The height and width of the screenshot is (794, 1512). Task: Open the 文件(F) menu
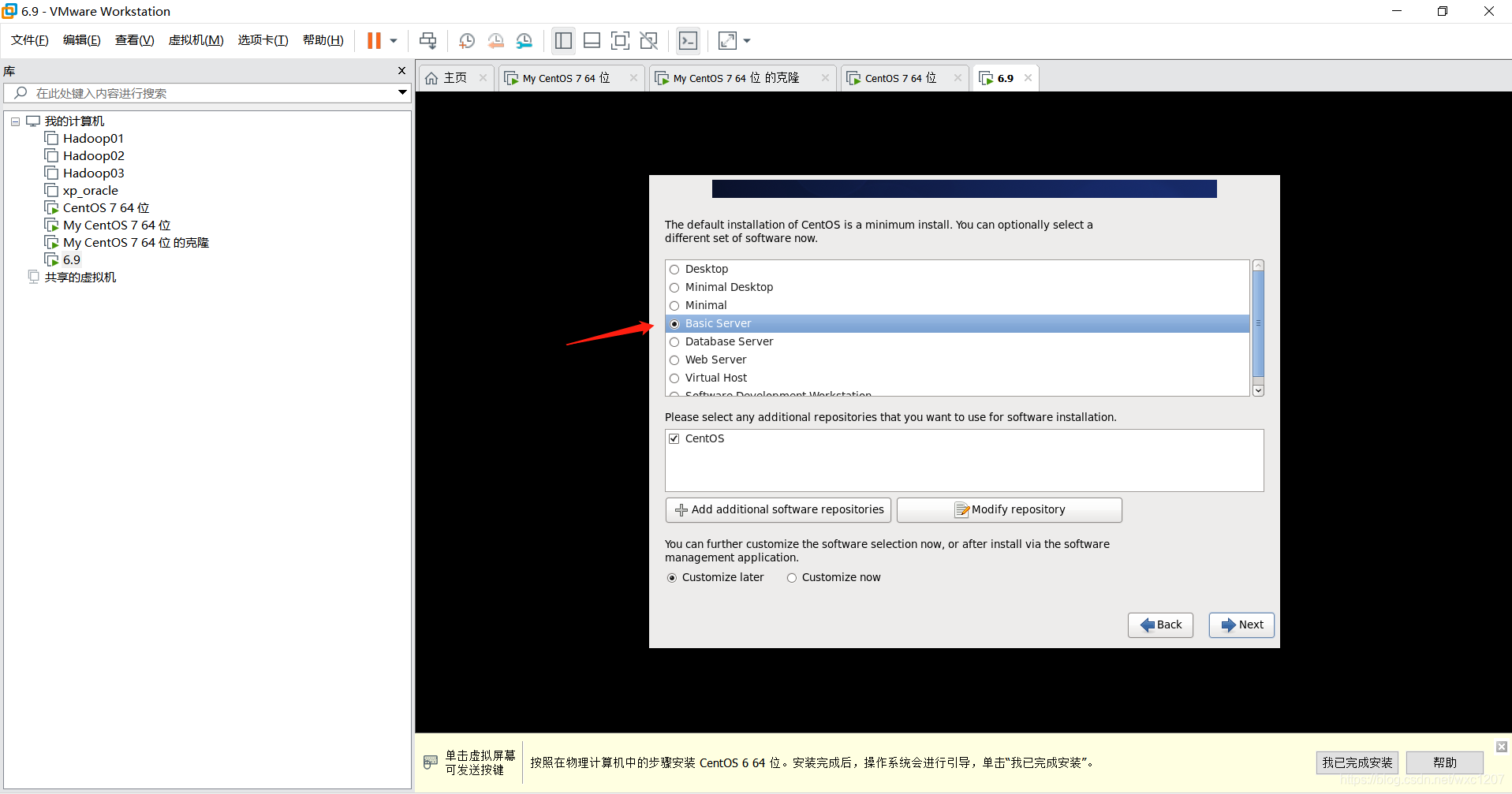[30, 40]
